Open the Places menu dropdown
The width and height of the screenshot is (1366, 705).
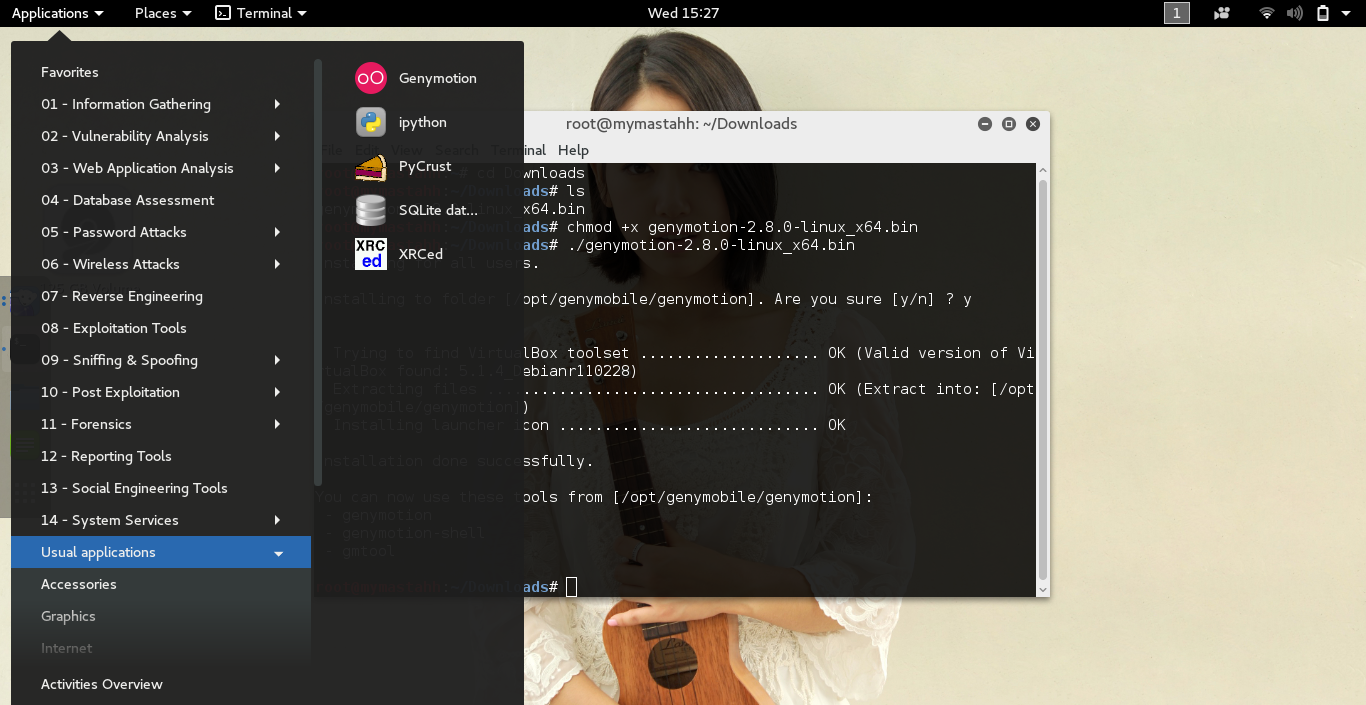[162, 13]
